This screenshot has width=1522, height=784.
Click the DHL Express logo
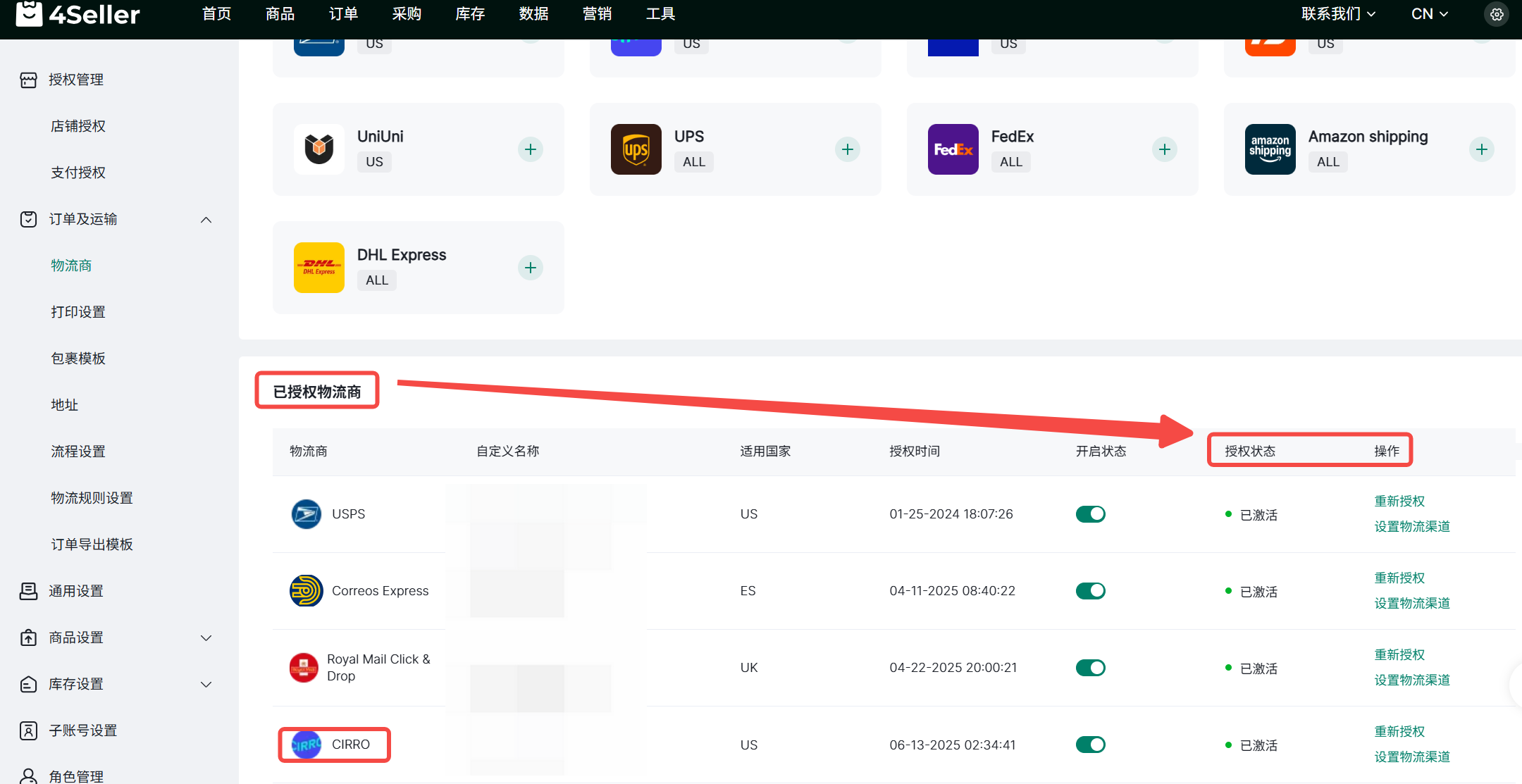click(319, 268)
